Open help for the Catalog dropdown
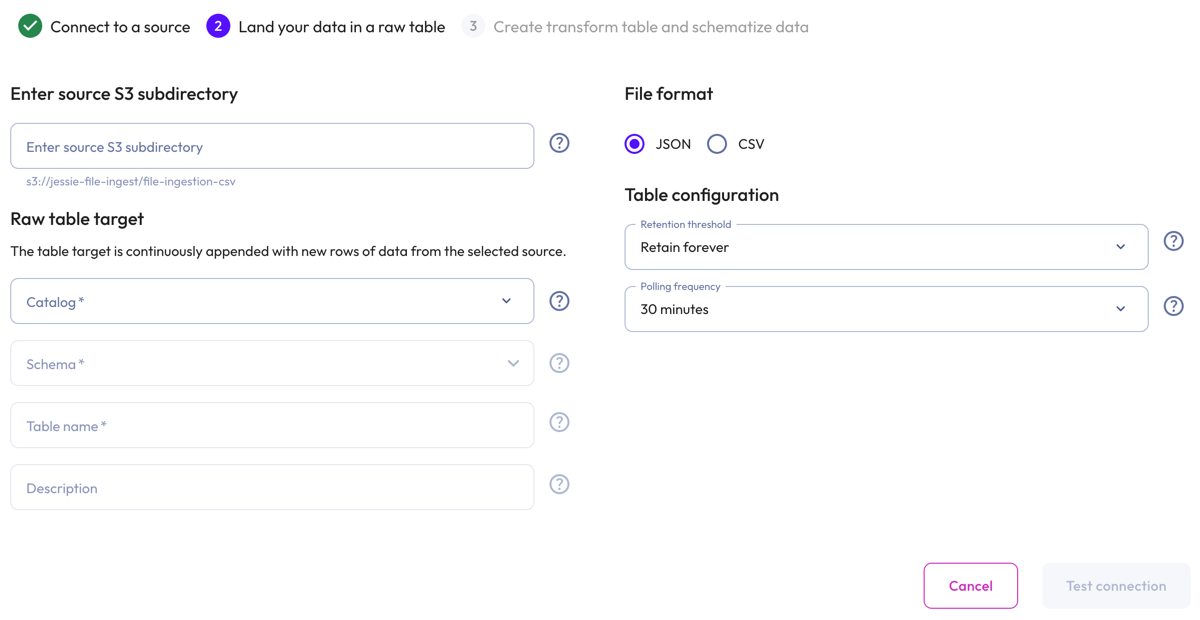This screenshot has width=1200, height=620. [x=559, y=300]
